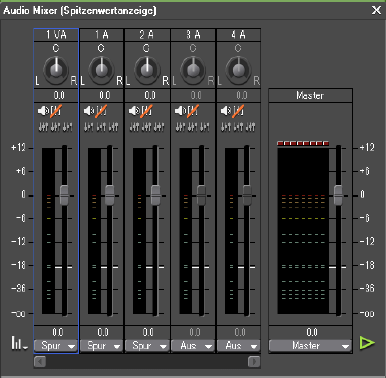Click the scrollbar right arrow

point(254,362)
